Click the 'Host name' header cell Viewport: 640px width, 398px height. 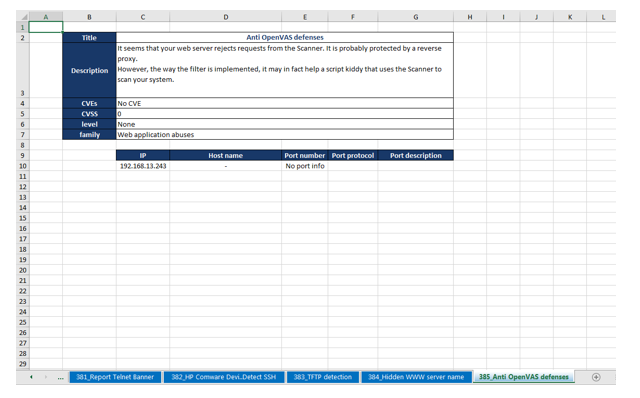tap(225, 155)
